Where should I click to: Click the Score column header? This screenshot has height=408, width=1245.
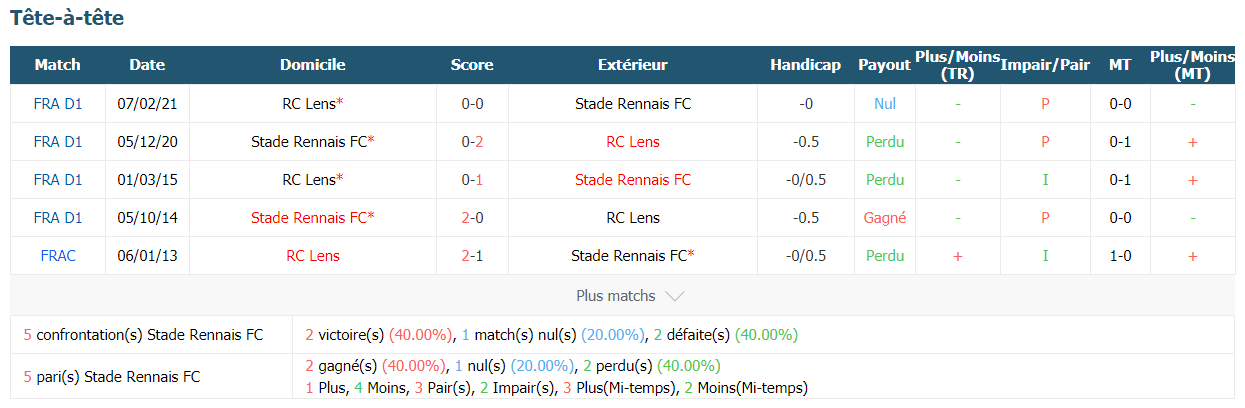click(472, 65)
